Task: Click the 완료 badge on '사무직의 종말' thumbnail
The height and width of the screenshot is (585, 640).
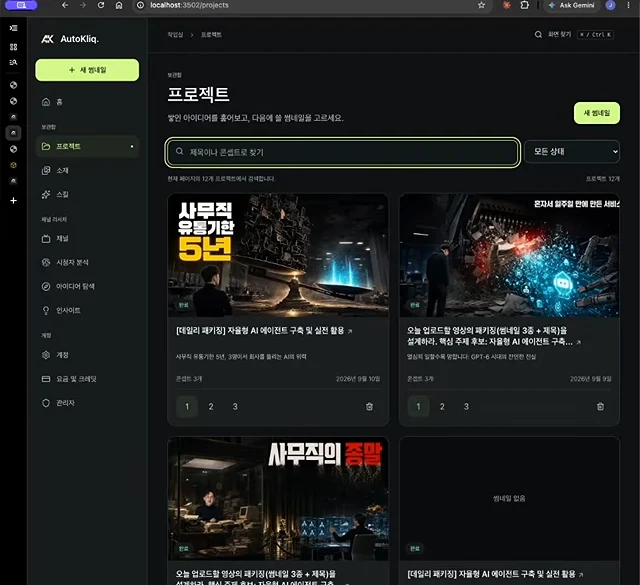Action: 184,549
